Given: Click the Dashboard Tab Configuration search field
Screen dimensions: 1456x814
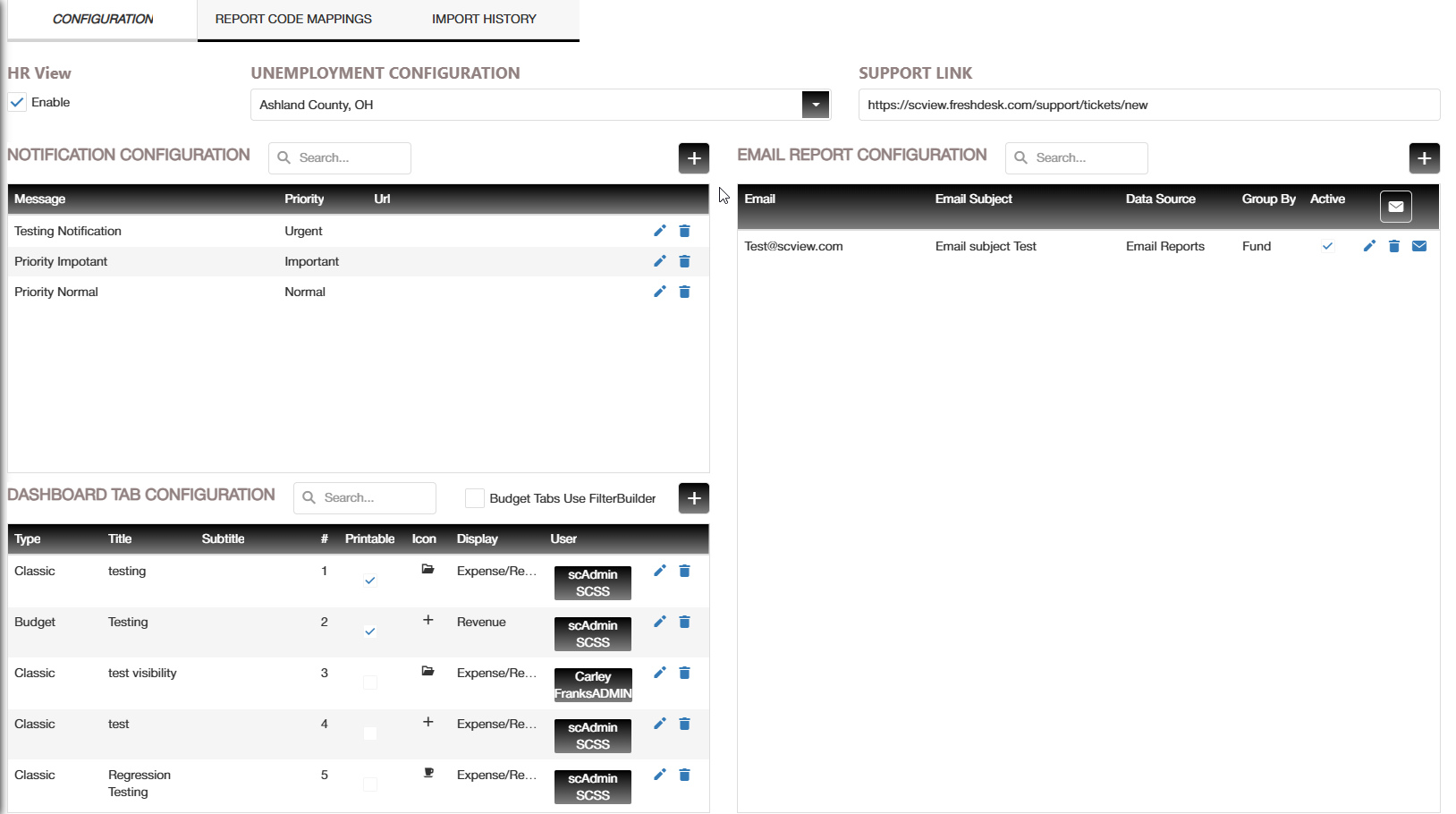Looking at the screenshot, I should pos(365,498).
